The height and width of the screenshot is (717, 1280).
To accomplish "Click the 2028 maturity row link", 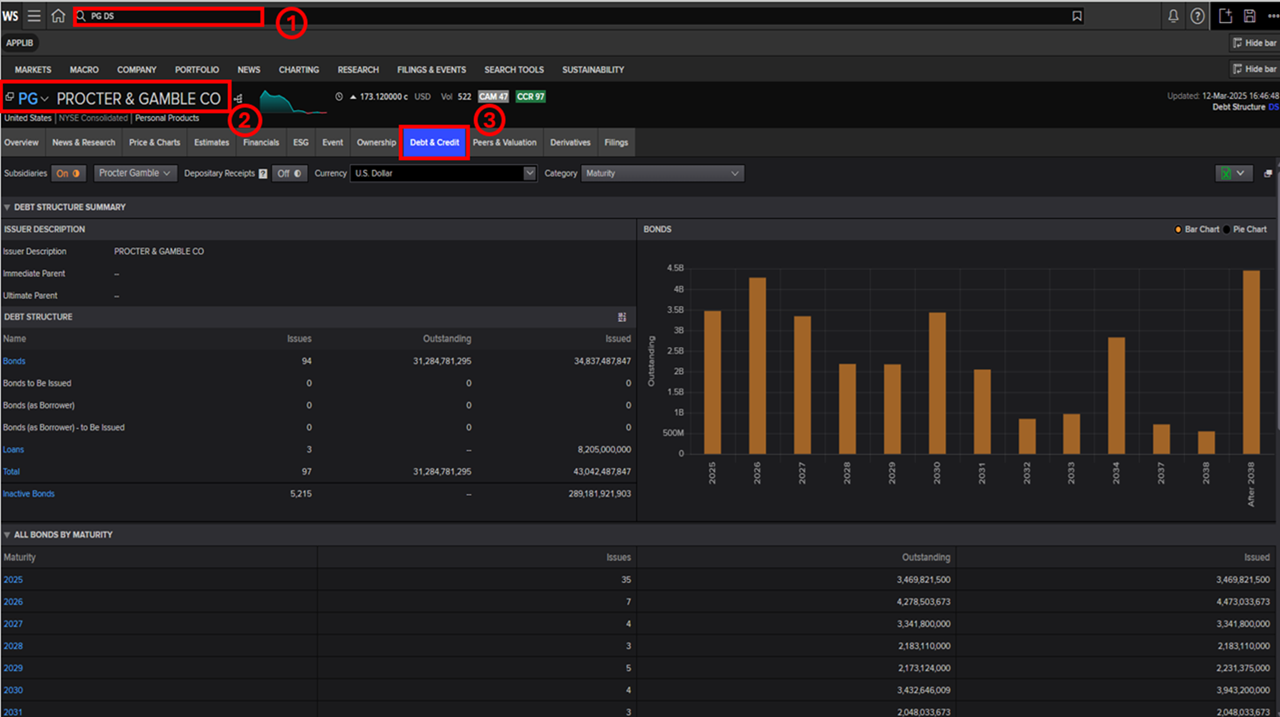I will (13, 646).
